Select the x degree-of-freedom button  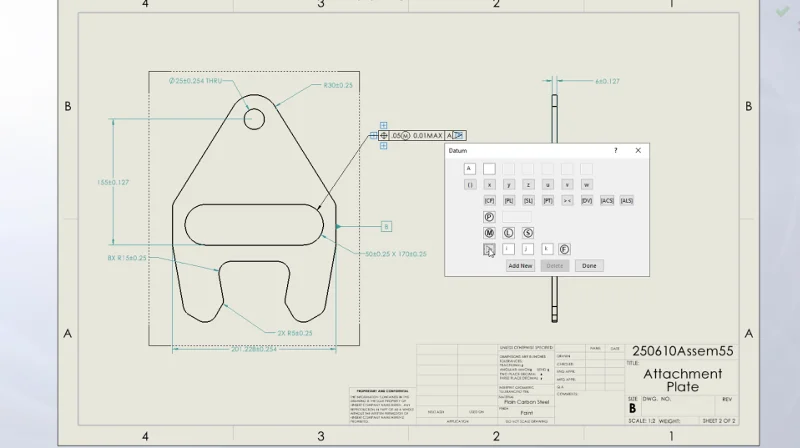[489, 185]
